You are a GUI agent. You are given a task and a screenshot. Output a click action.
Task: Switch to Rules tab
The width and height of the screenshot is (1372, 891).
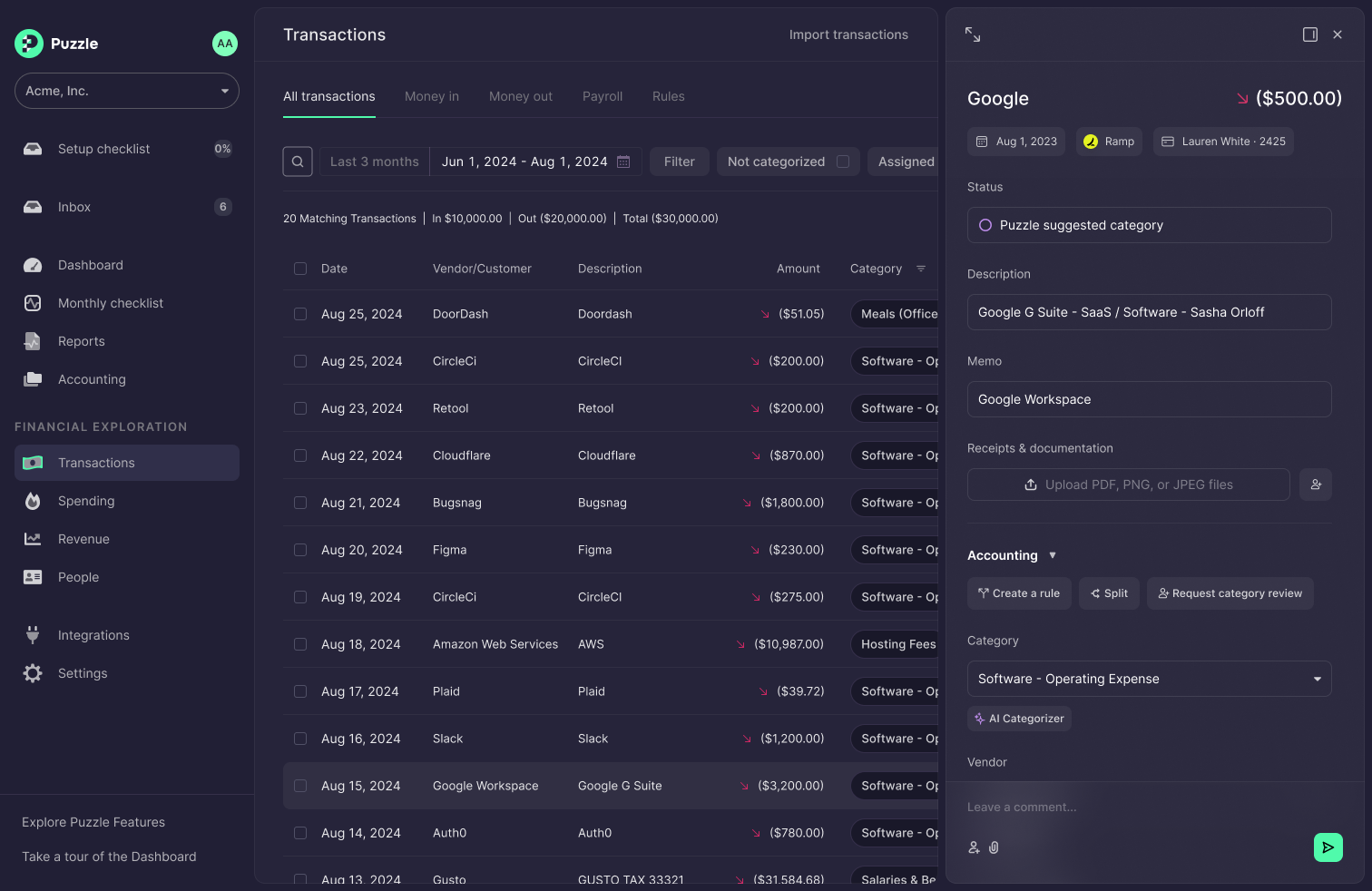[x=669, y=96]
